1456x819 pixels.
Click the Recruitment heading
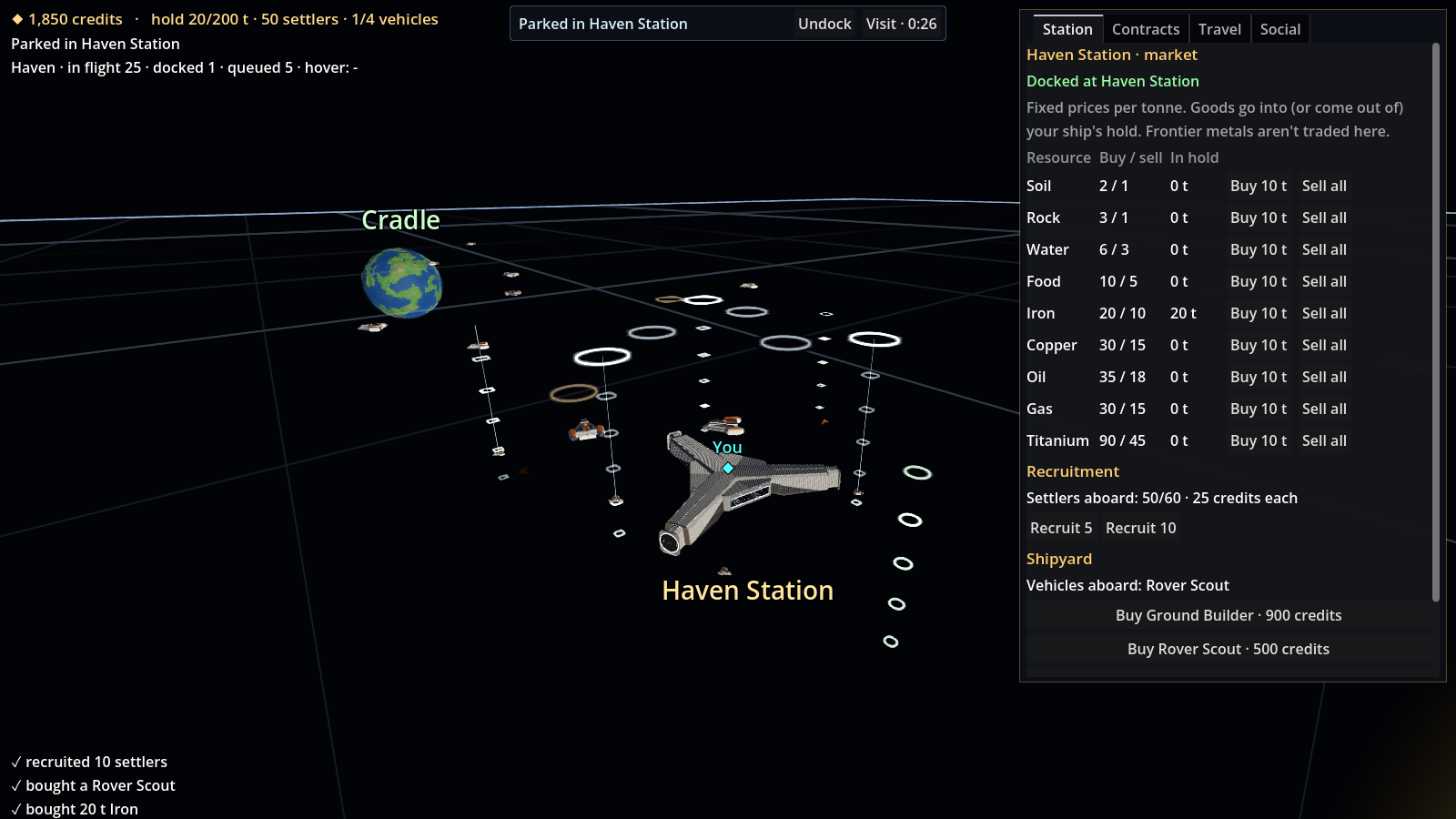pyautogui.click(x=1073, y=471)
